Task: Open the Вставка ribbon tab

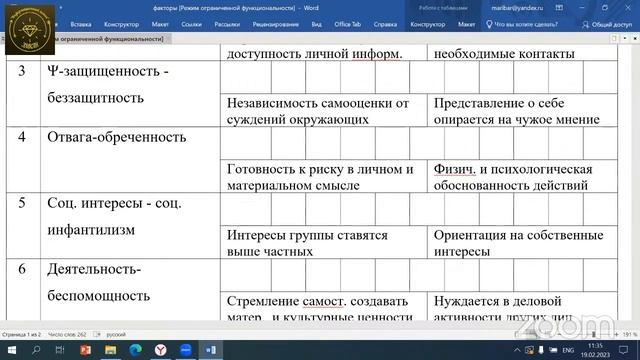Action: tap(81, 24)
